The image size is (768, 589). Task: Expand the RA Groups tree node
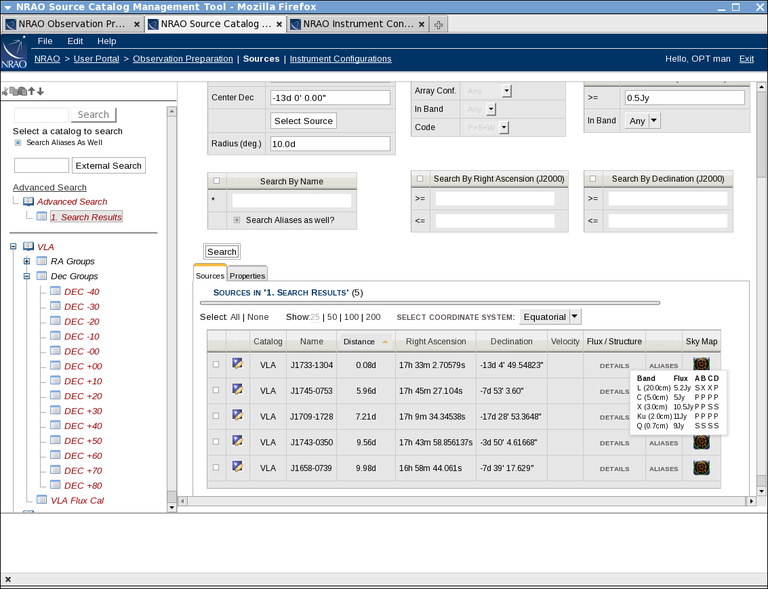click(27, 261)
